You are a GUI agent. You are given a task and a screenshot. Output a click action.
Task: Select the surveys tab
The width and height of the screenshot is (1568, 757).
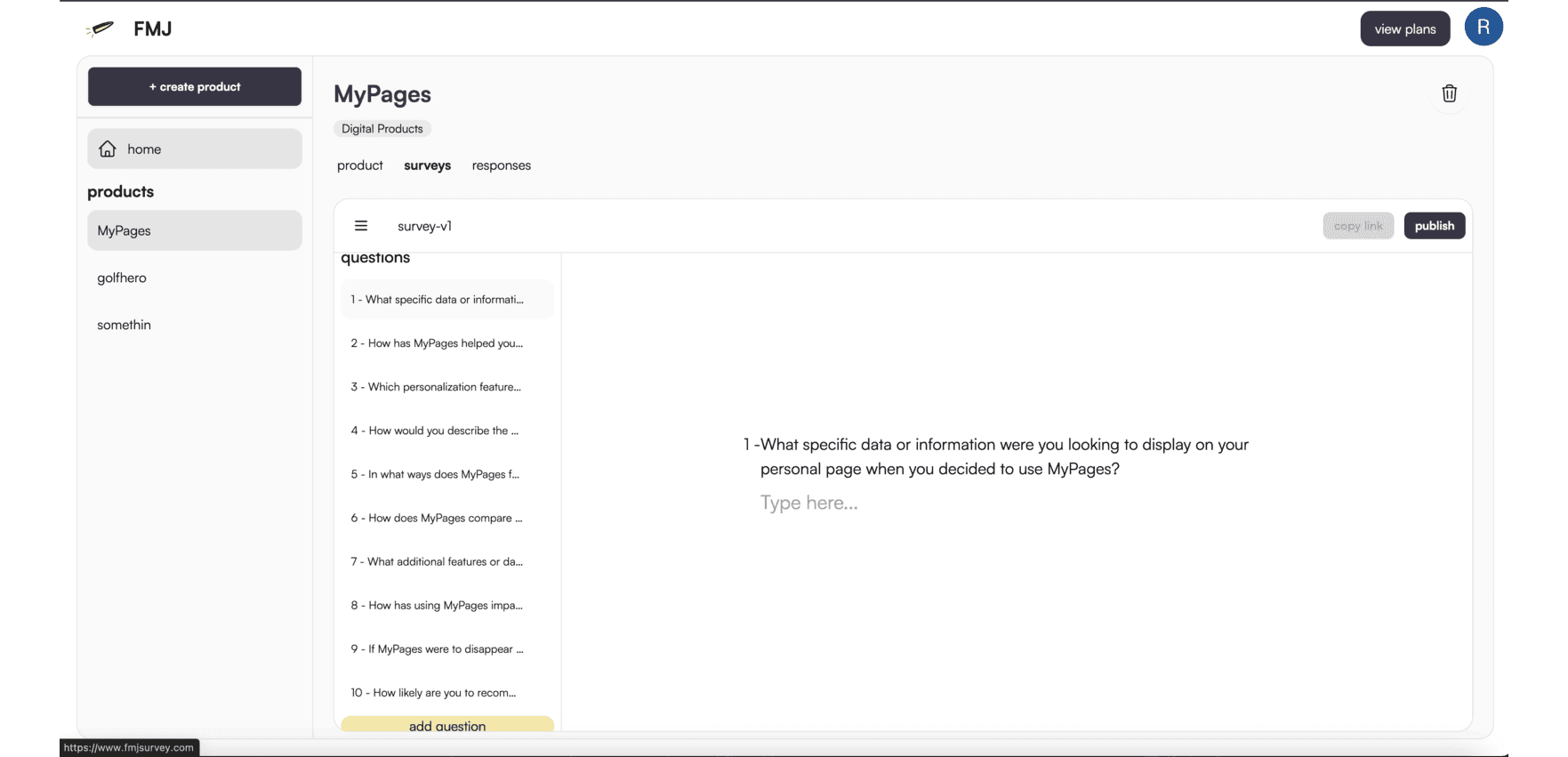(x=427, y=165)
